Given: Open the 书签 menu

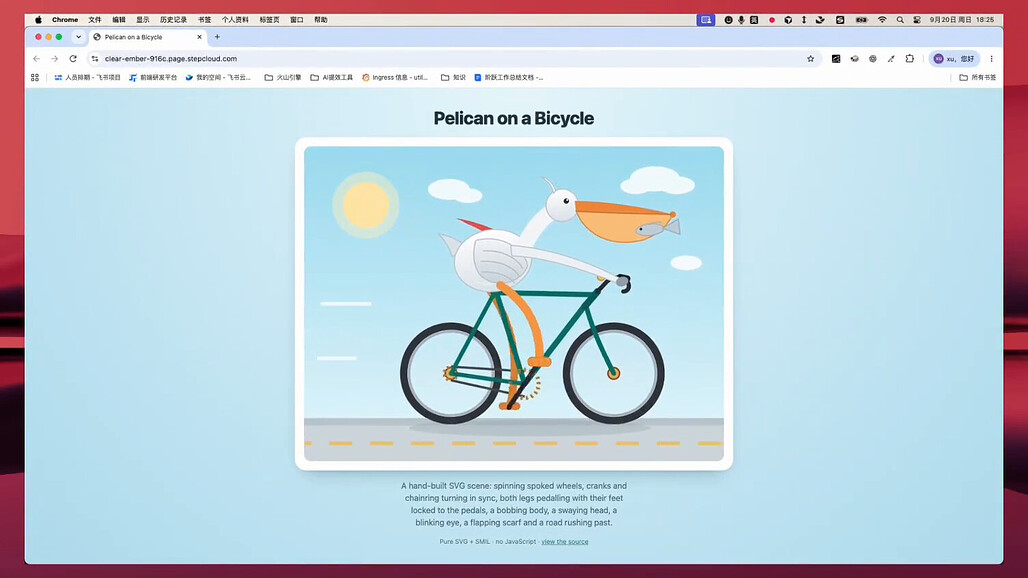Looking at the screenshot, I should [205, 20].
